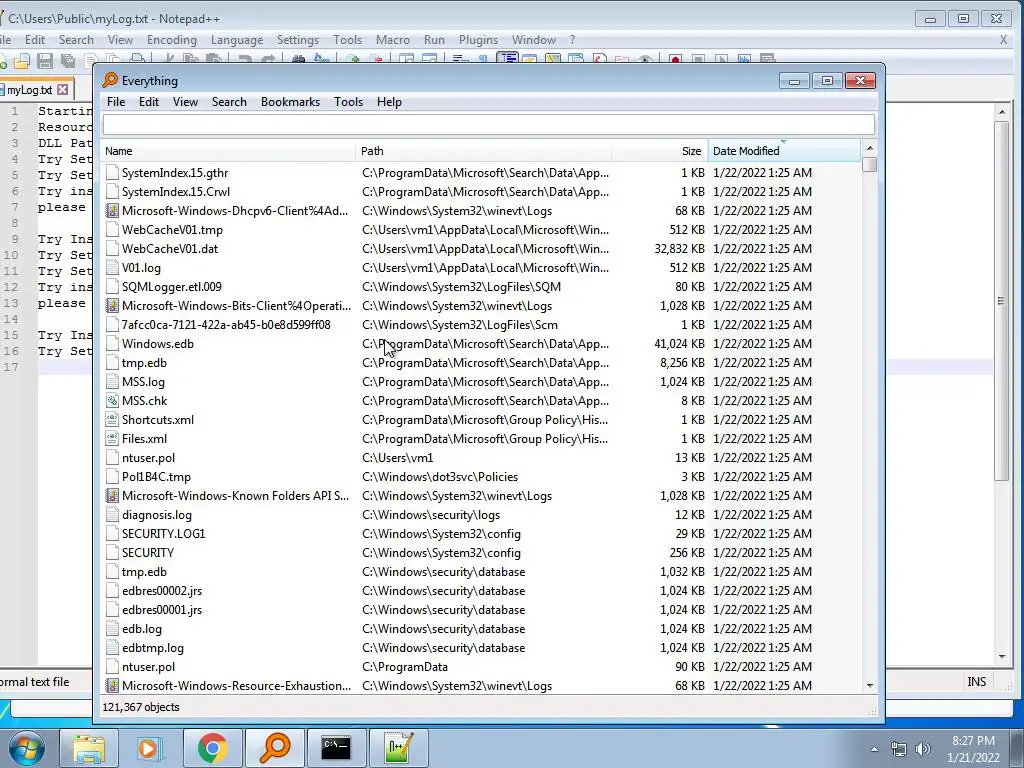
Task: Select the Pol1B4C.tmp file
Action: point(482,477)
